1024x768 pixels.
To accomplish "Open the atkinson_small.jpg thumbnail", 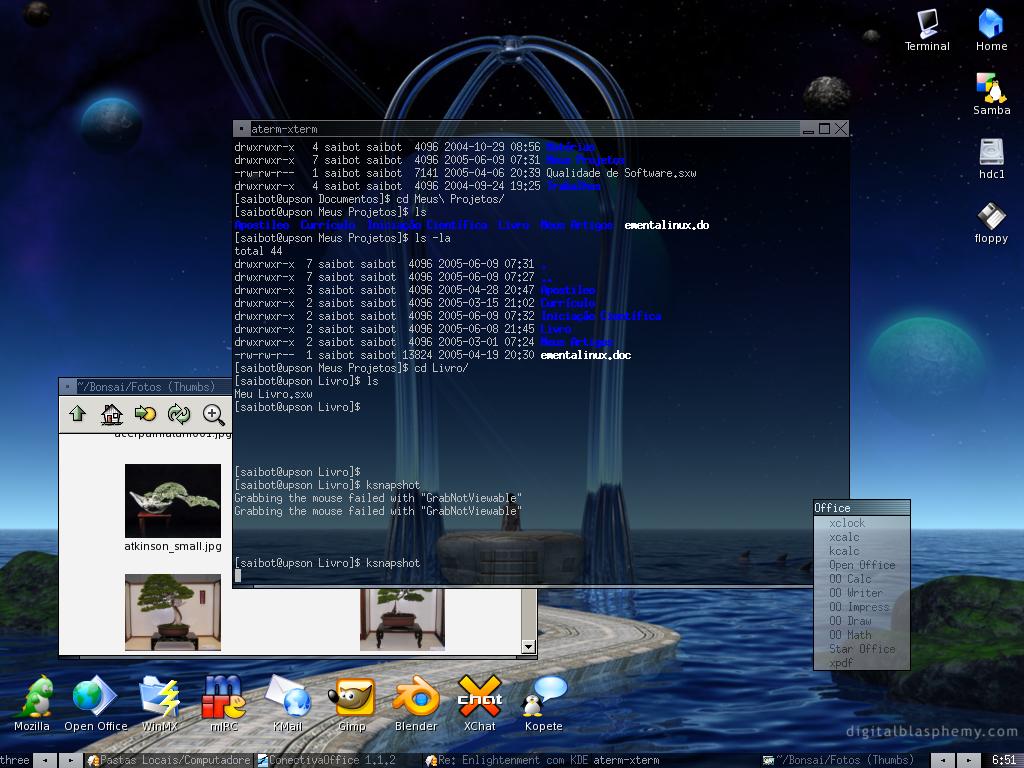I will point(173,501).
